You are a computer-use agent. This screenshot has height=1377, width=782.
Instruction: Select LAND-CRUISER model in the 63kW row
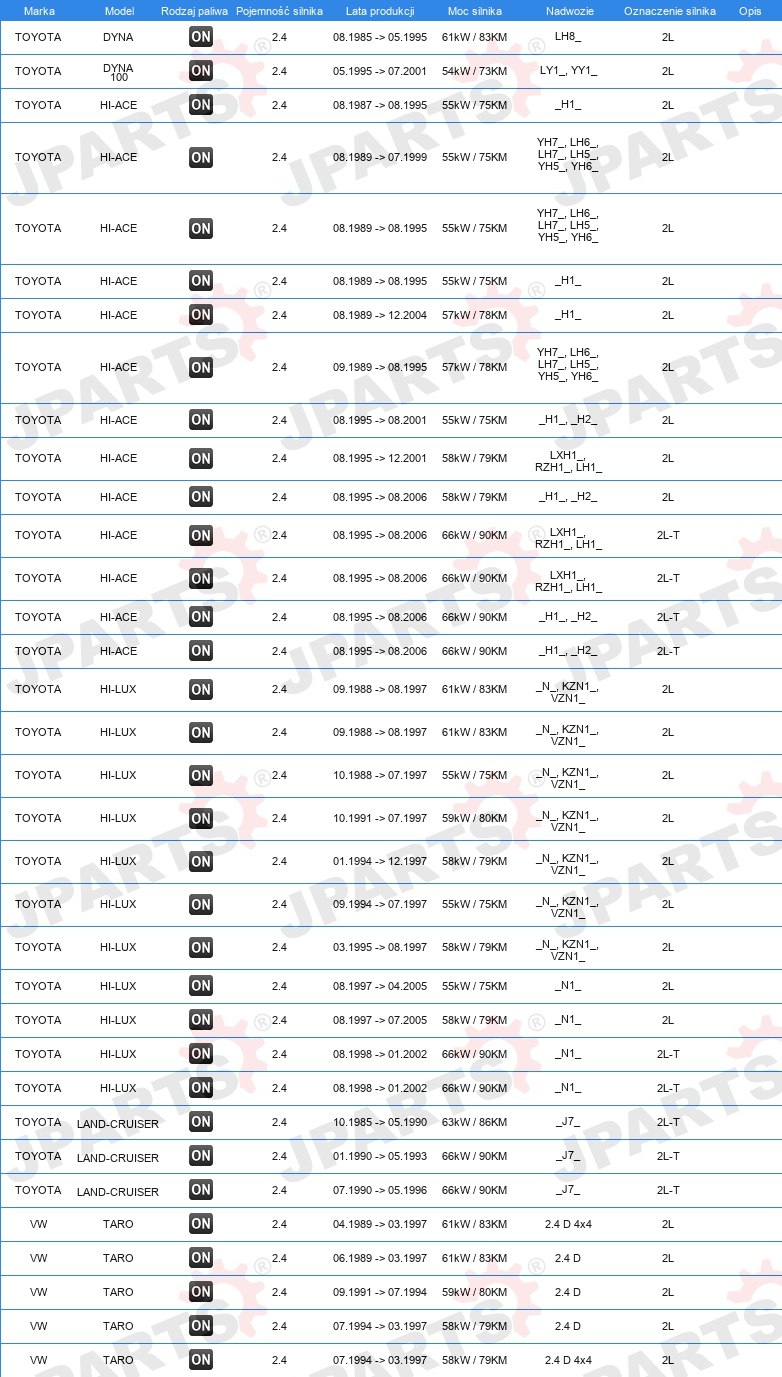tap(118, 1123)
